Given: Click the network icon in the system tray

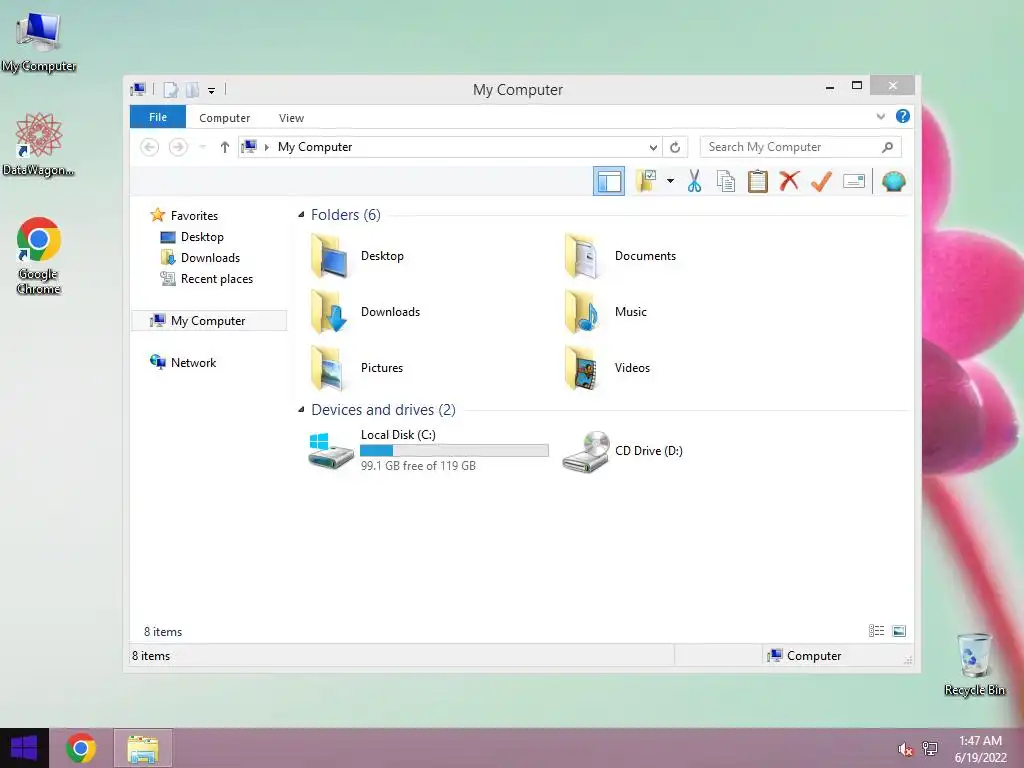Looking at the screenshot, I should click(930, 748).
